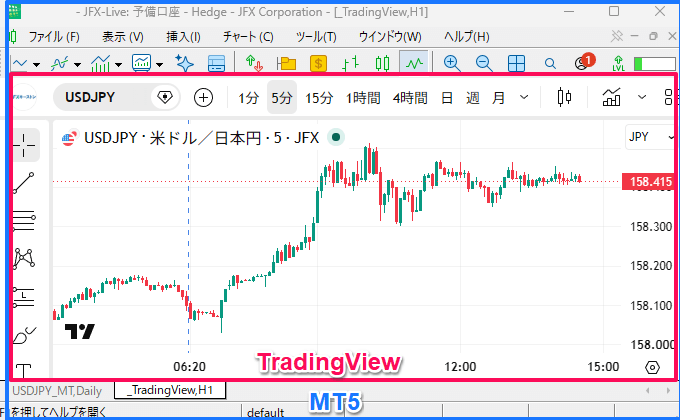The image size is (680, 420).
Task: Click the diamond icon beside USDJPY
Action: 165,97
